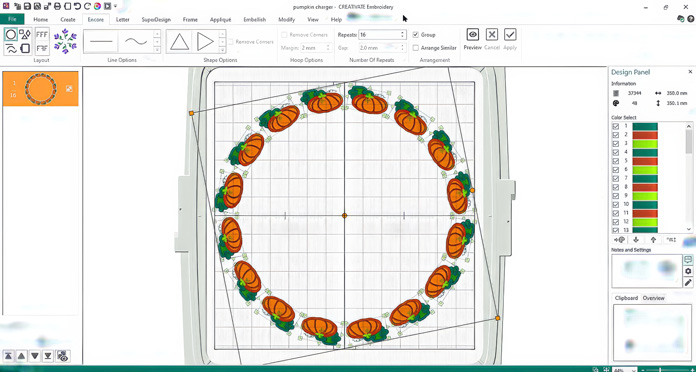Click the Save icon in quick access toolbar
696x372 pixels.
pyautogui.click(x=27, y=7)
